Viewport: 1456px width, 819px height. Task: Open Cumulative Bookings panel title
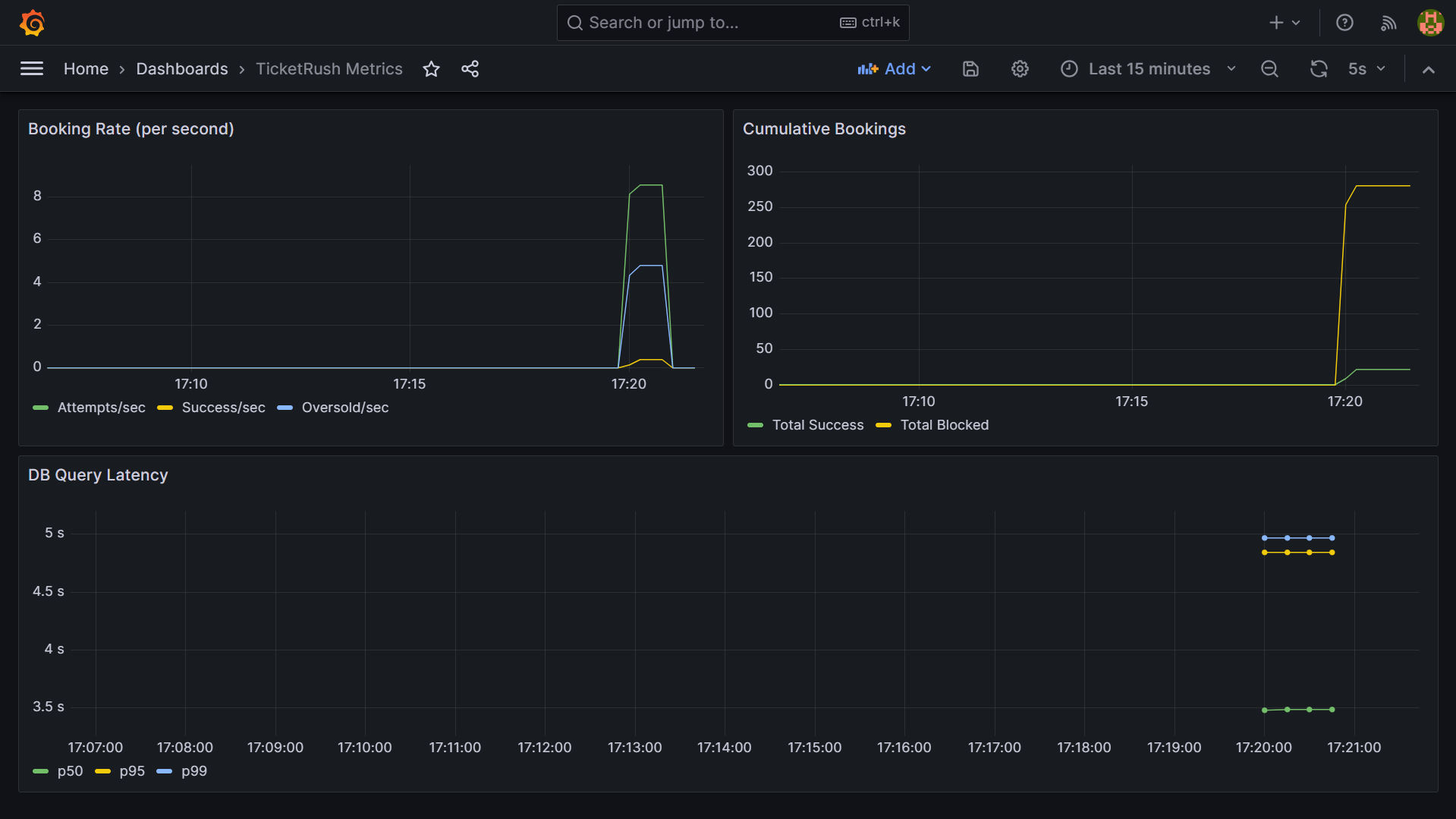tap(824, 129)
